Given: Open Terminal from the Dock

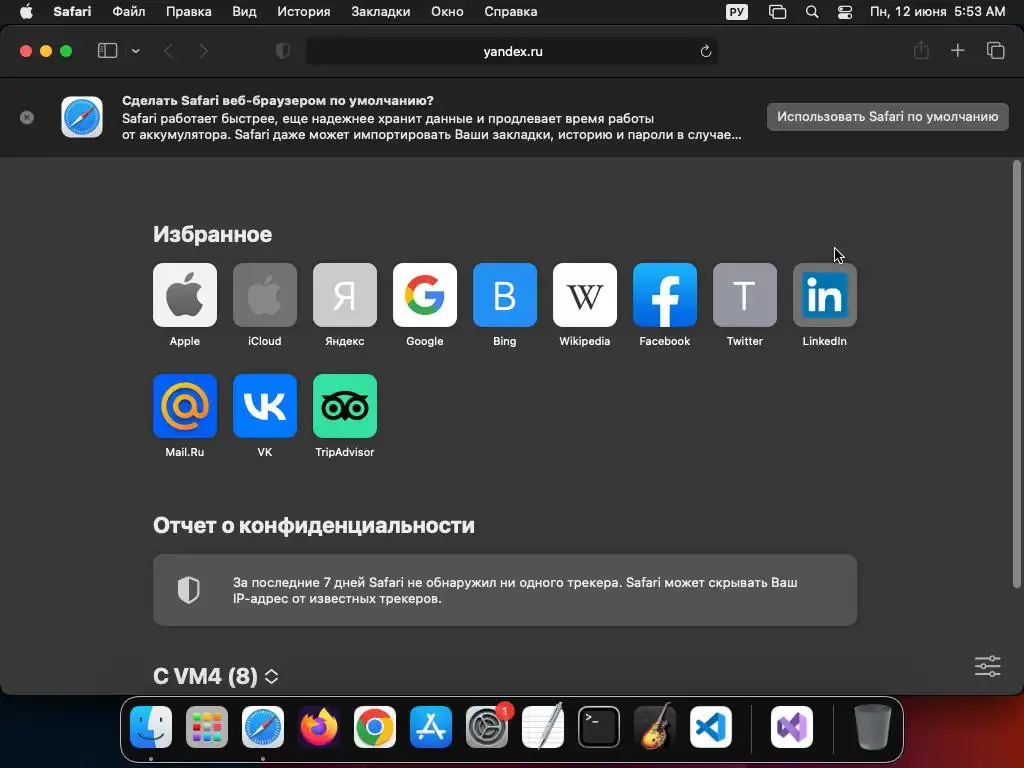Looking at the screenshot, I should click(x=599, y=727).
